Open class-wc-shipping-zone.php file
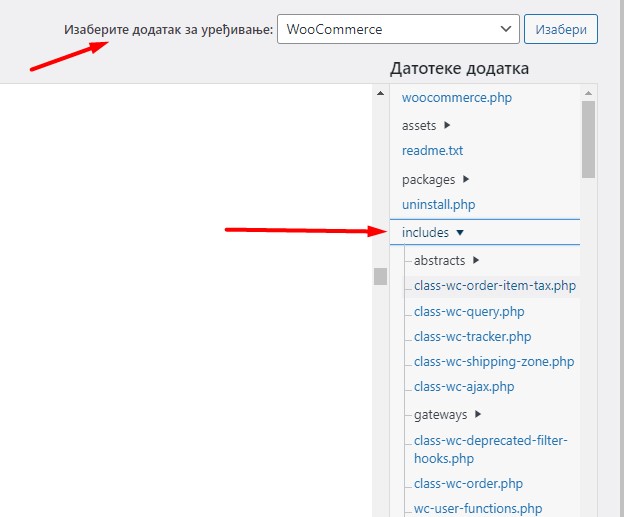 pyautogui.click(x=494, y=362)
